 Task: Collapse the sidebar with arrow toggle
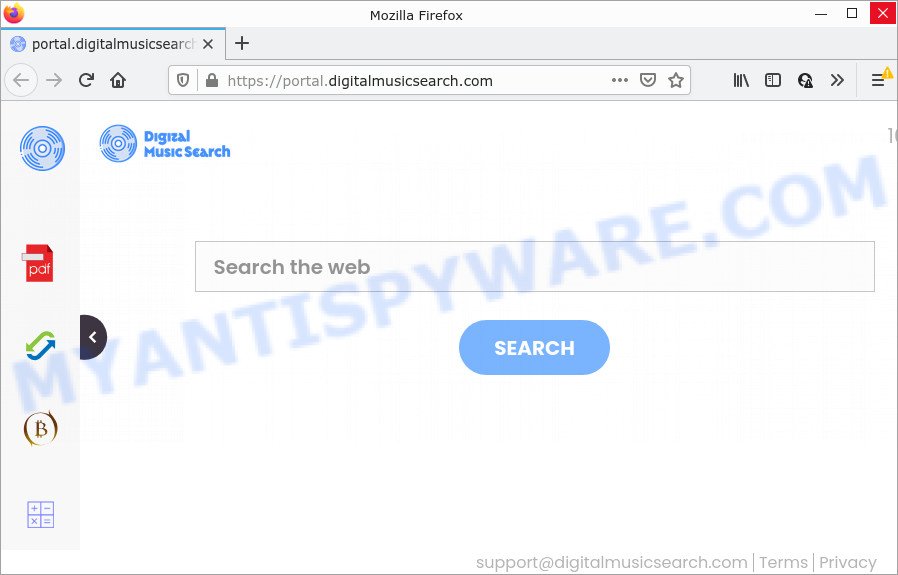[93, 337]
